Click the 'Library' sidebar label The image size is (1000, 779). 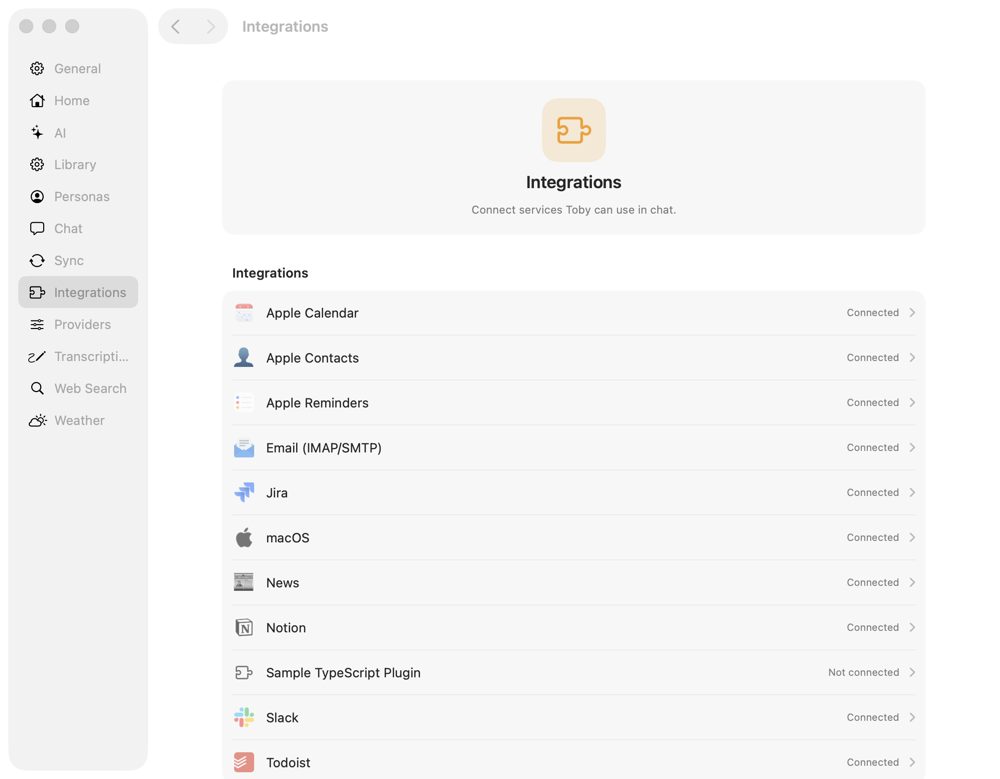pos(75,165)
